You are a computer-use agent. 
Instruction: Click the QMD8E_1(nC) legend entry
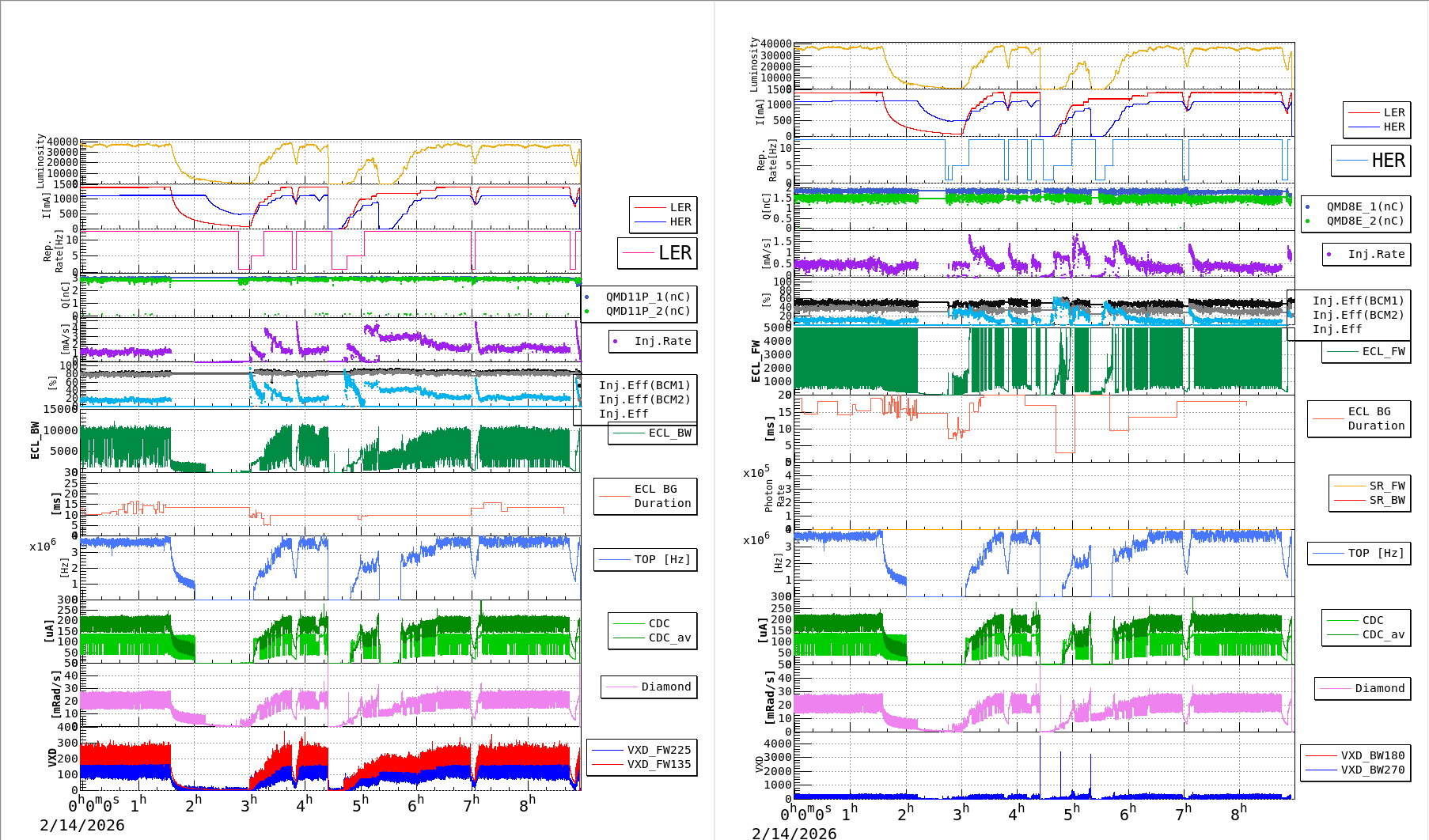(x=1365, y=206)
